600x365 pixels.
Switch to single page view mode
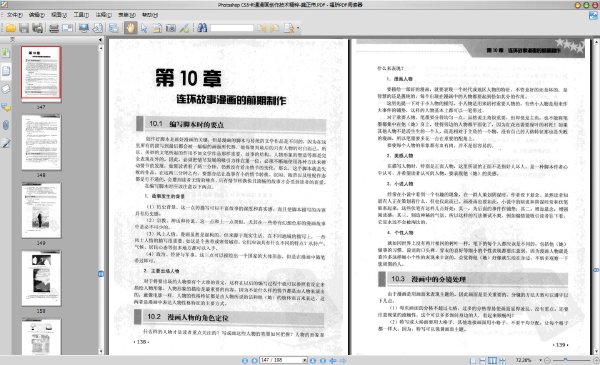coord(473,360)
